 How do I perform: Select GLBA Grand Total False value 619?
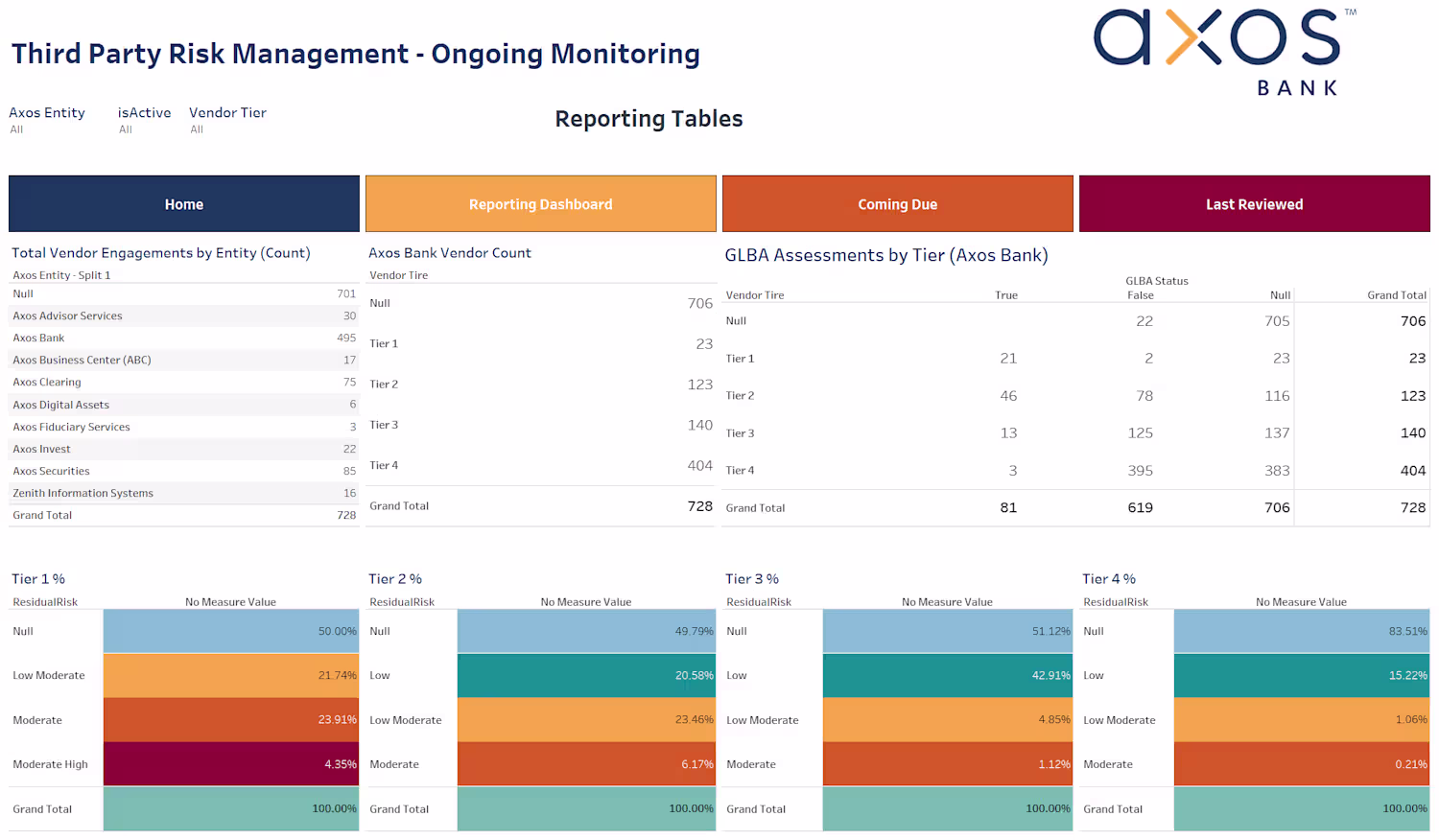pyautogui.click(x=1141, y=507)
